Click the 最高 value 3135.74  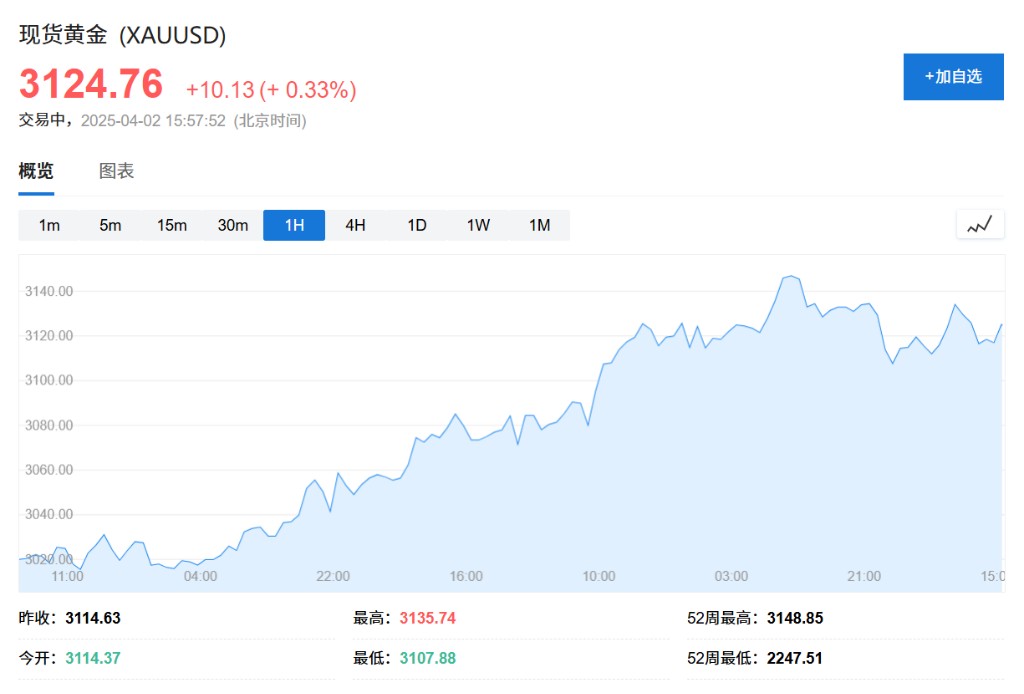pos(428,618)
